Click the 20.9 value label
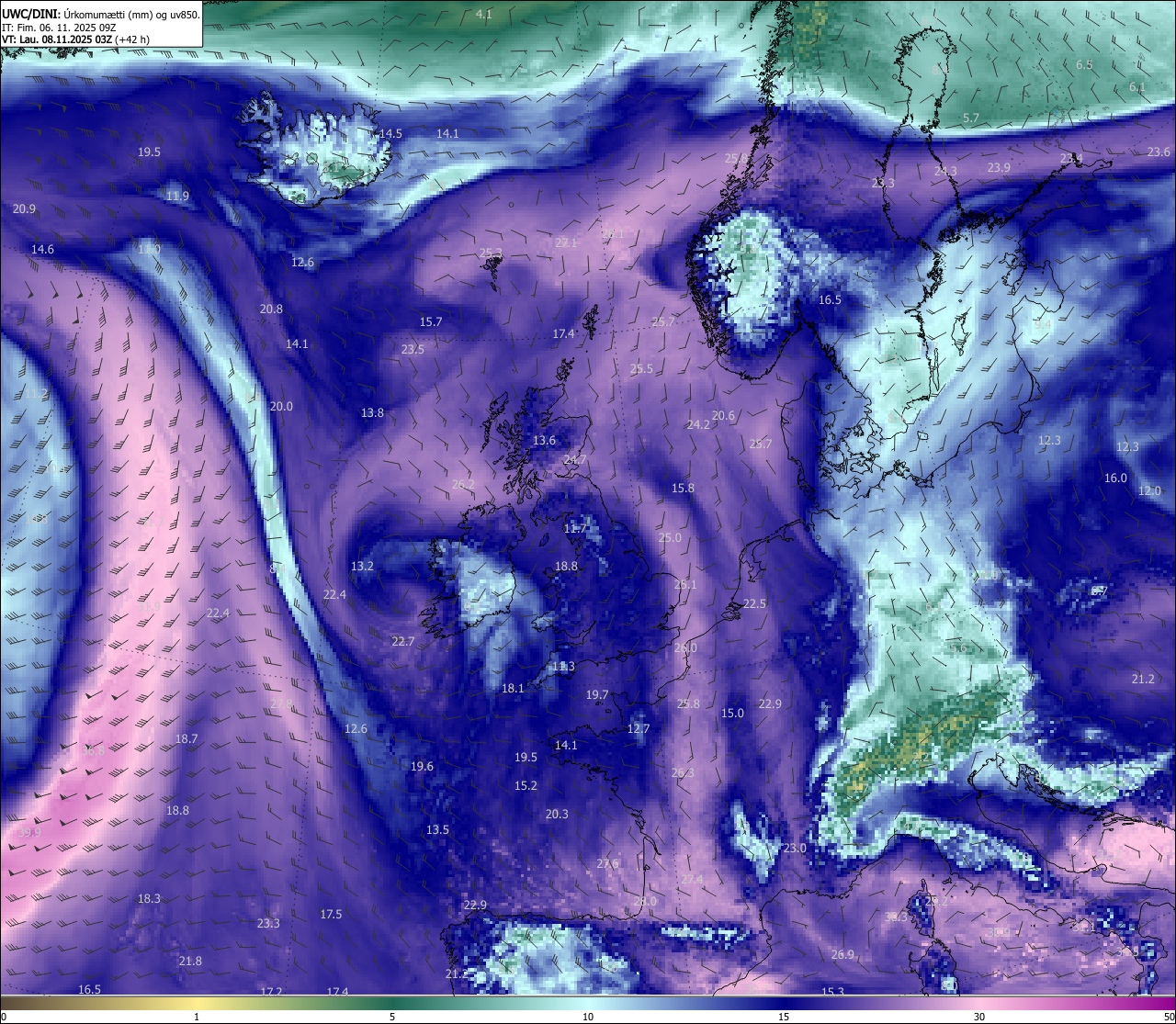The height and width of the screenshot is (1024, 1176). tap(25, 209)
